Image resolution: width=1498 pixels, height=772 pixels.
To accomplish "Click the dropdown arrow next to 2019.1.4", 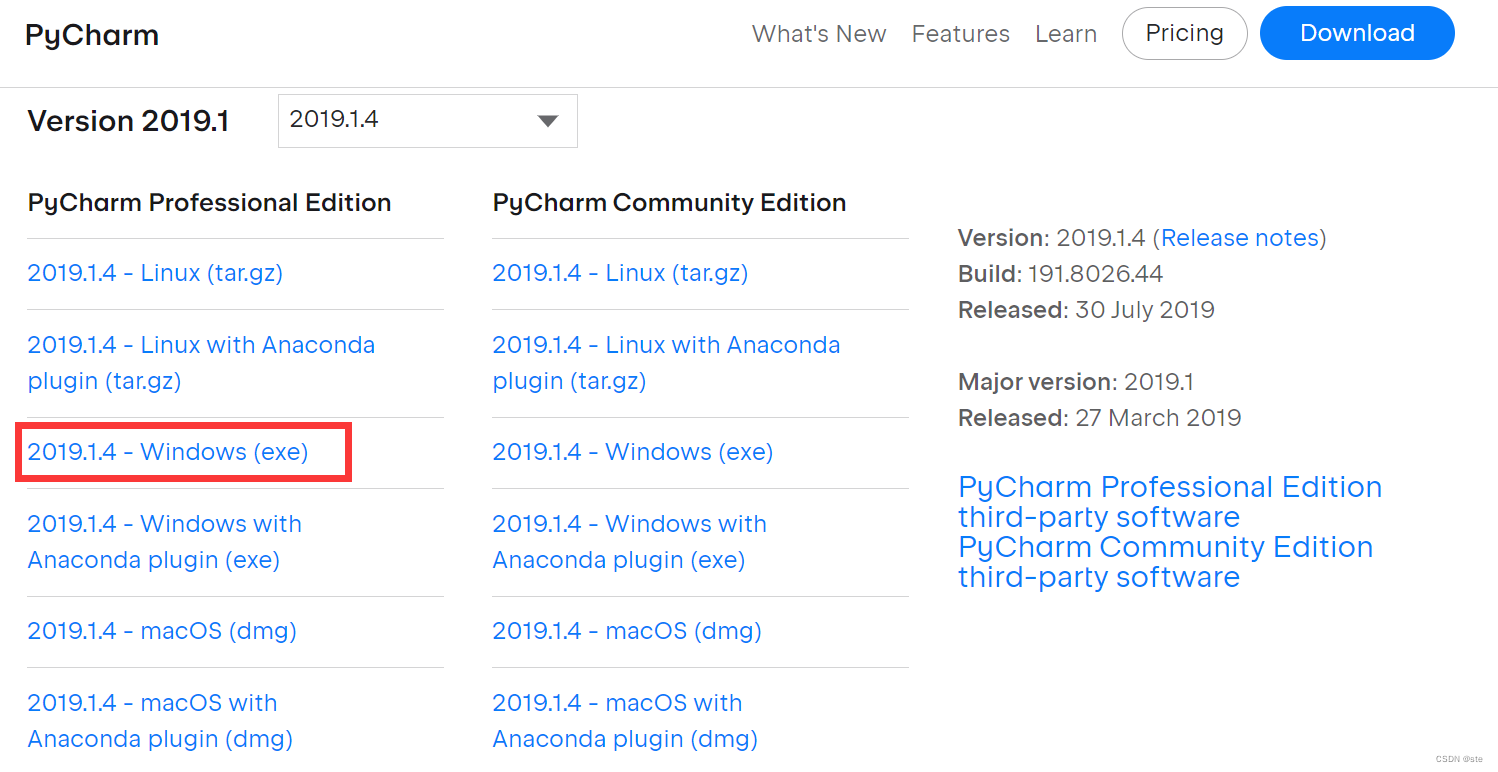I will tap(548, 120).
